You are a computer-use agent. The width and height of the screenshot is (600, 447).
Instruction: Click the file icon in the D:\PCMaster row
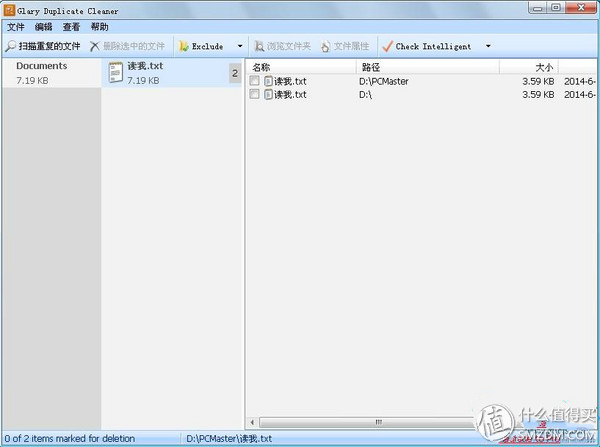coord(268,81)
